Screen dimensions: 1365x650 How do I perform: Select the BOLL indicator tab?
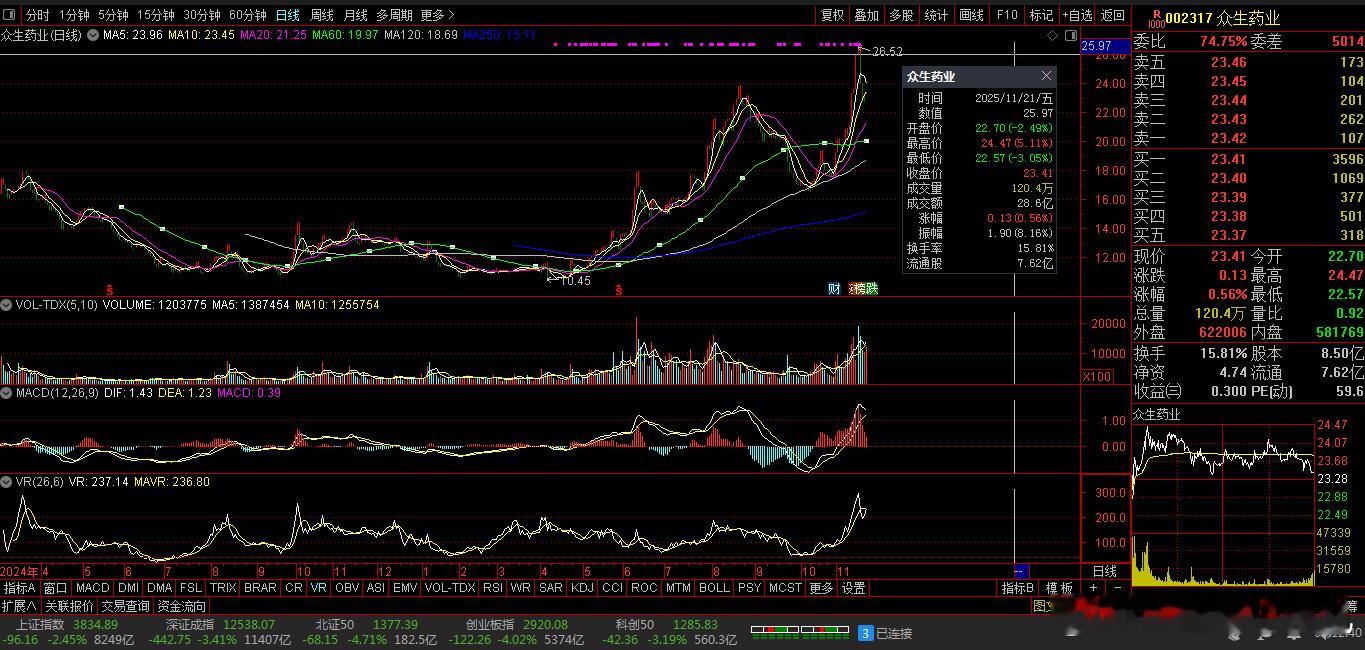point(714,588)
